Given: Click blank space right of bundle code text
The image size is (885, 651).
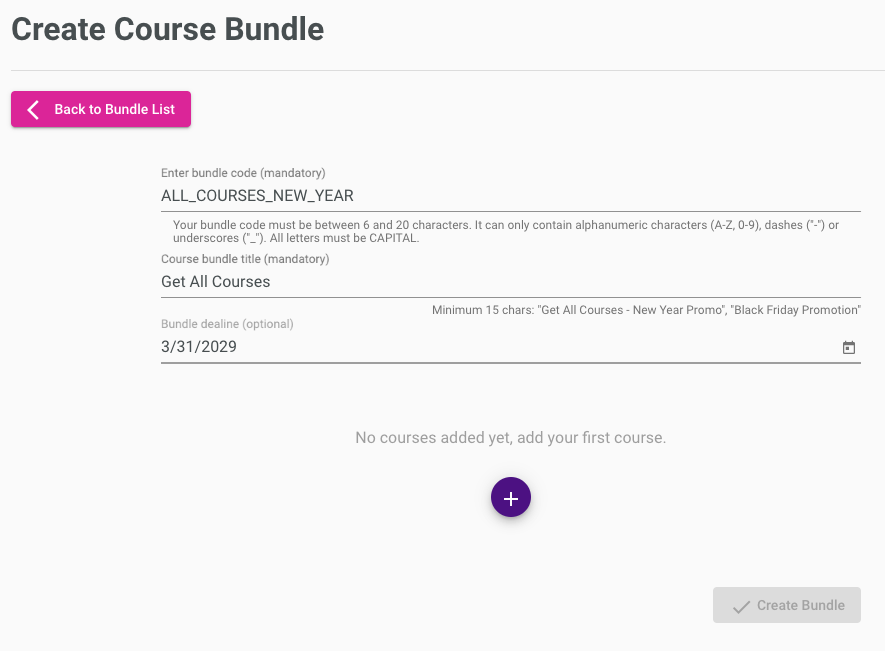Looking at the screenshot, I should (607, 196).
